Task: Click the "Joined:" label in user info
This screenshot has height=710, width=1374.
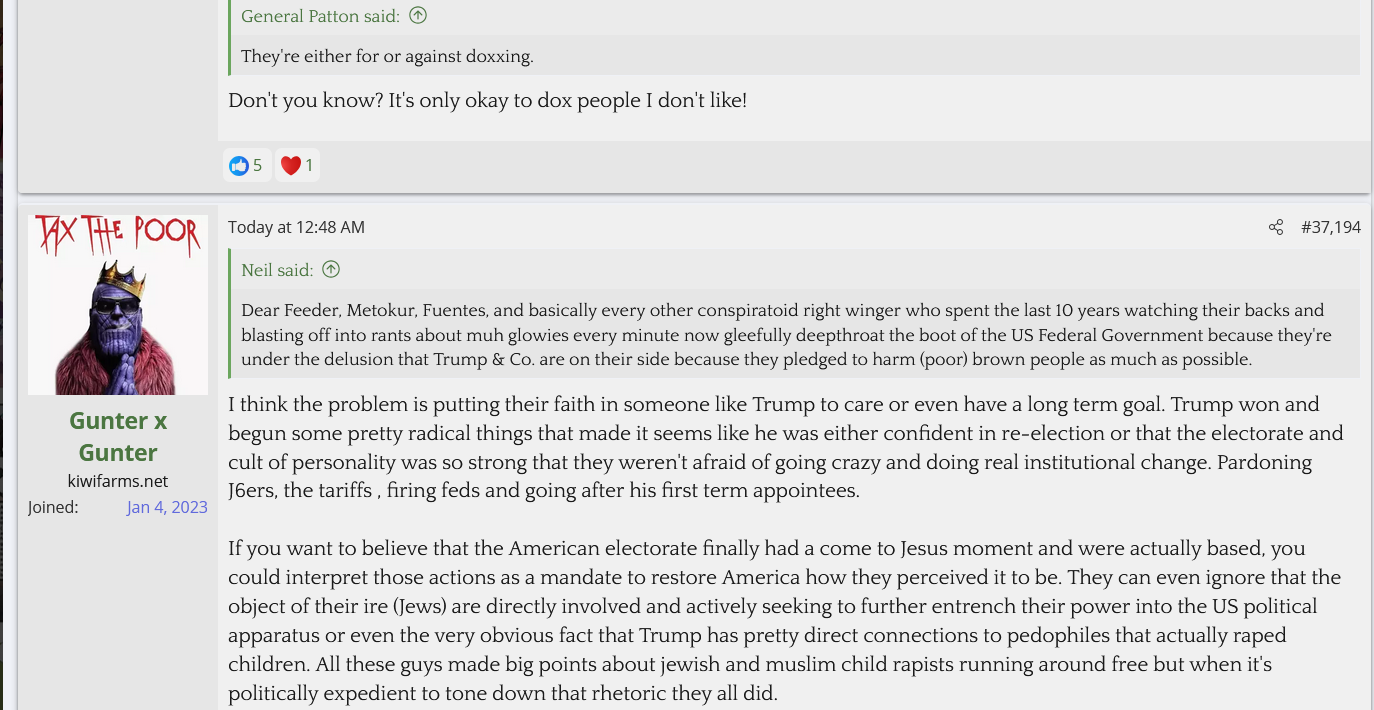Action: 53,507
